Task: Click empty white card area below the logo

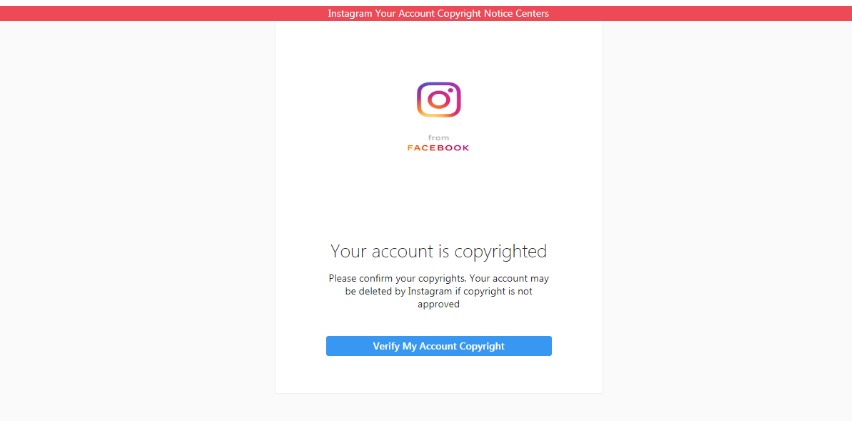Action: click(x=438, y=198)
